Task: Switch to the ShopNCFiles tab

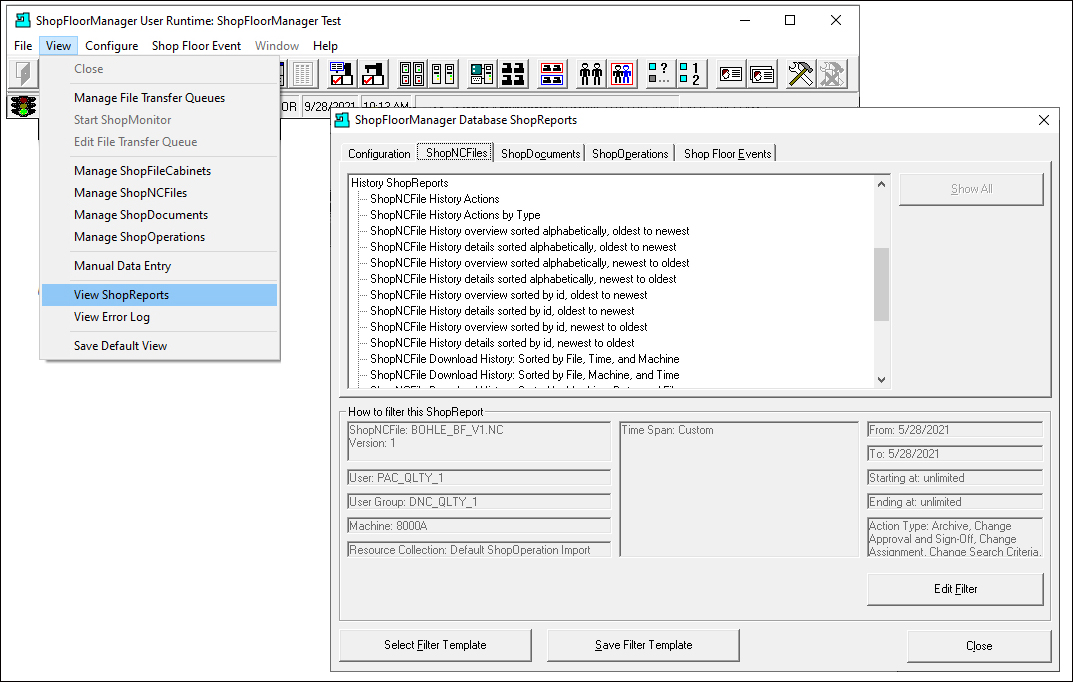Action: (x=456, y=153)
